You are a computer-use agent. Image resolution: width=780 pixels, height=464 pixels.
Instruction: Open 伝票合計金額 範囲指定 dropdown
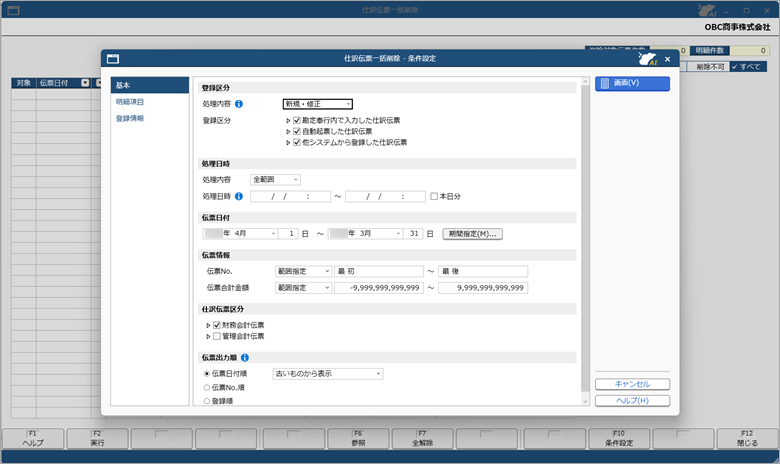(303, 287)
